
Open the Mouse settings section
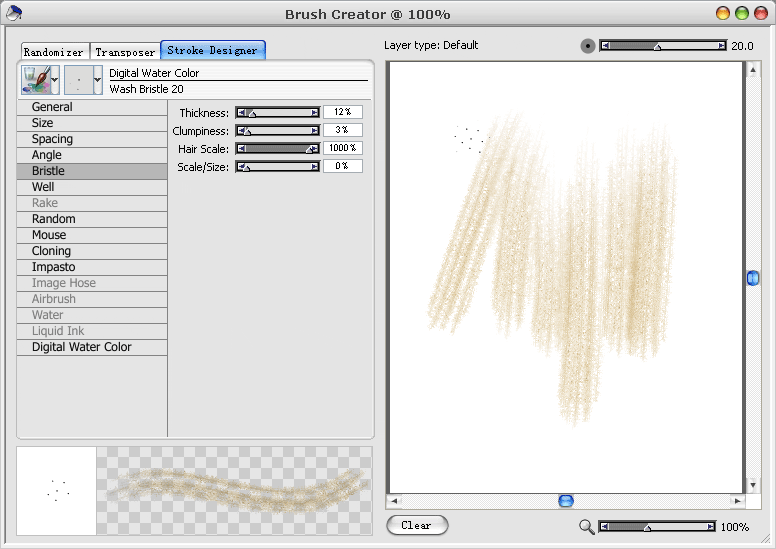coord(92,235)
